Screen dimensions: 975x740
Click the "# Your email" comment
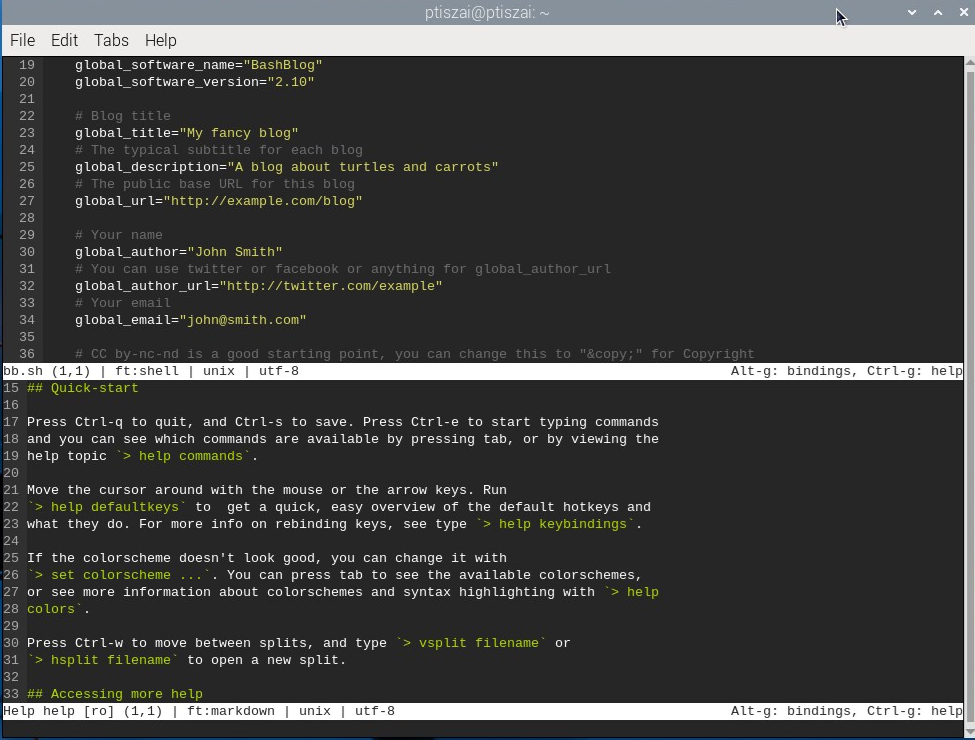click(122, 303)
